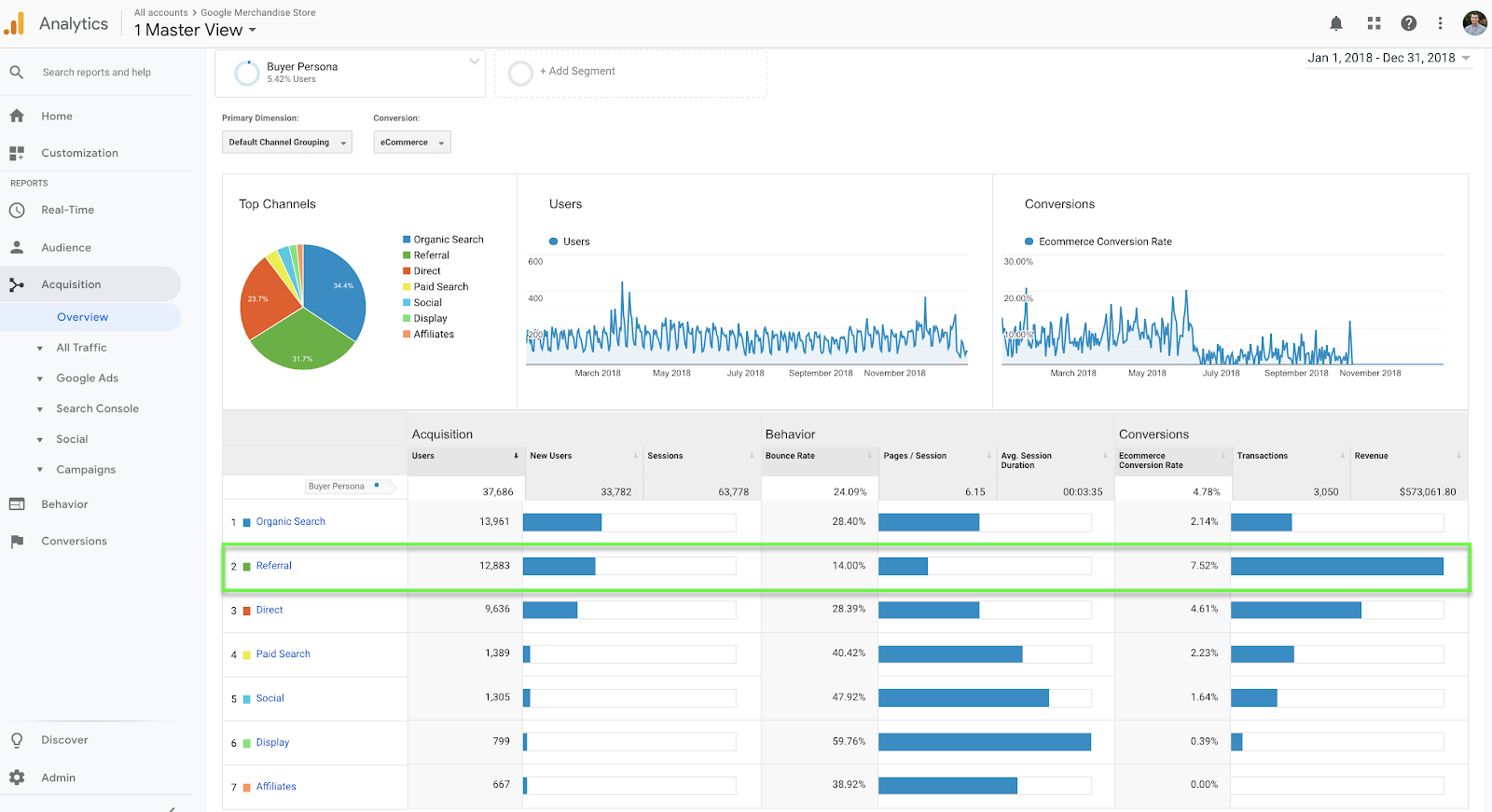1492x812 pixels.
Task: Open the three-dot more options menu
Action: click(x=1441, y=23)
